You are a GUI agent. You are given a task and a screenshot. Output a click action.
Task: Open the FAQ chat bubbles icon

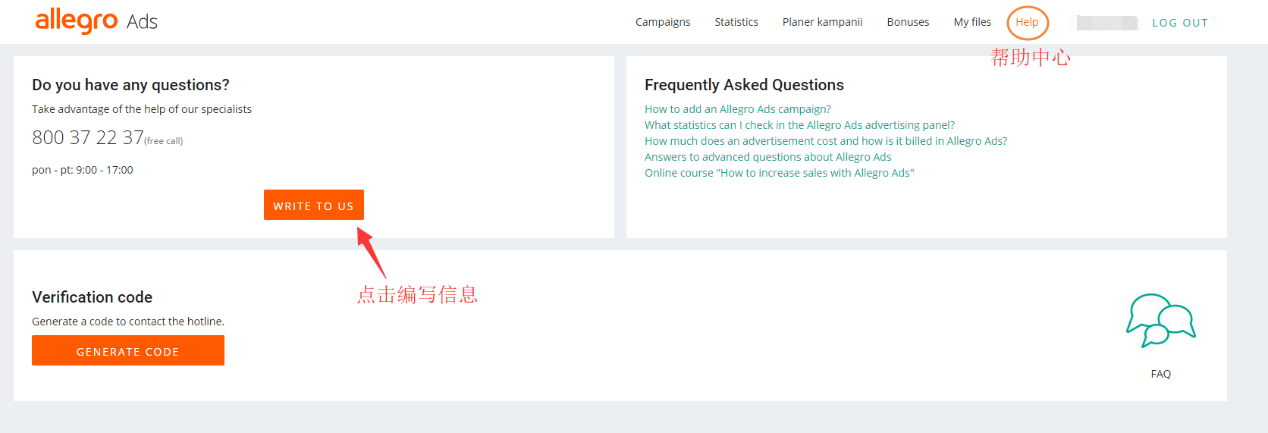(x=1161, y=321)
